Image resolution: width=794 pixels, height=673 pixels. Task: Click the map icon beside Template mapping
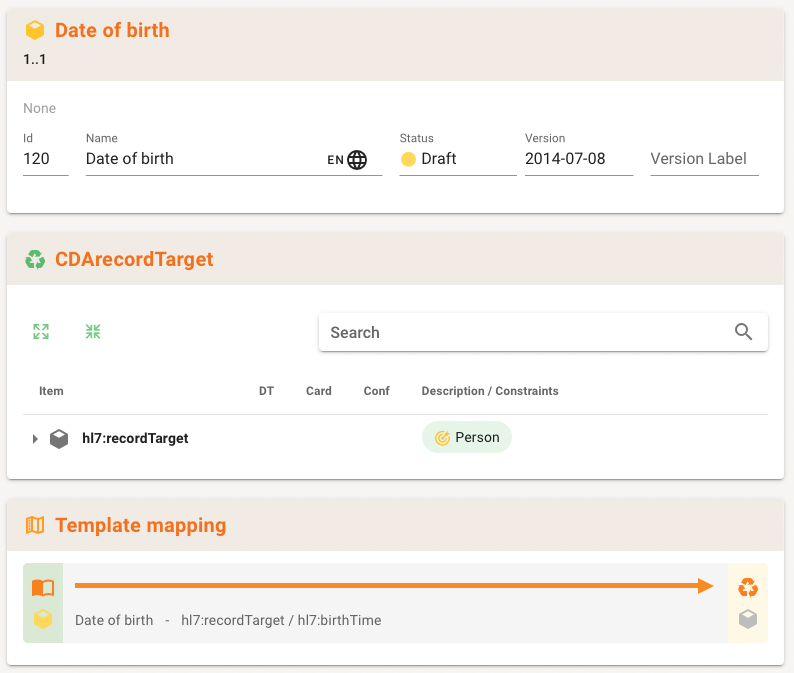(35, 525)
